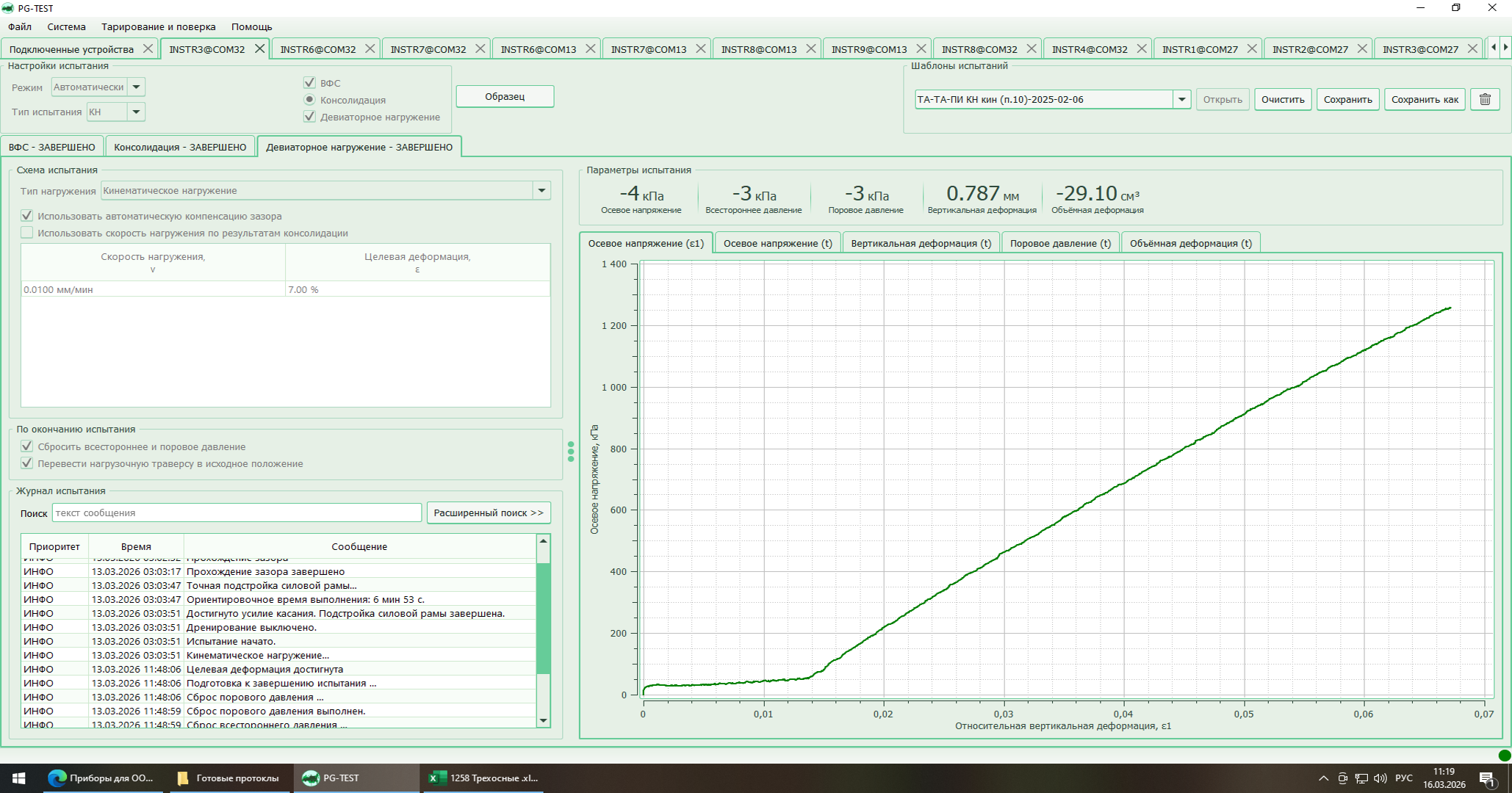The image size is (1512, 793).
Task: Close the INSTR3@COM32 tab
Action: tap(259, 48)
